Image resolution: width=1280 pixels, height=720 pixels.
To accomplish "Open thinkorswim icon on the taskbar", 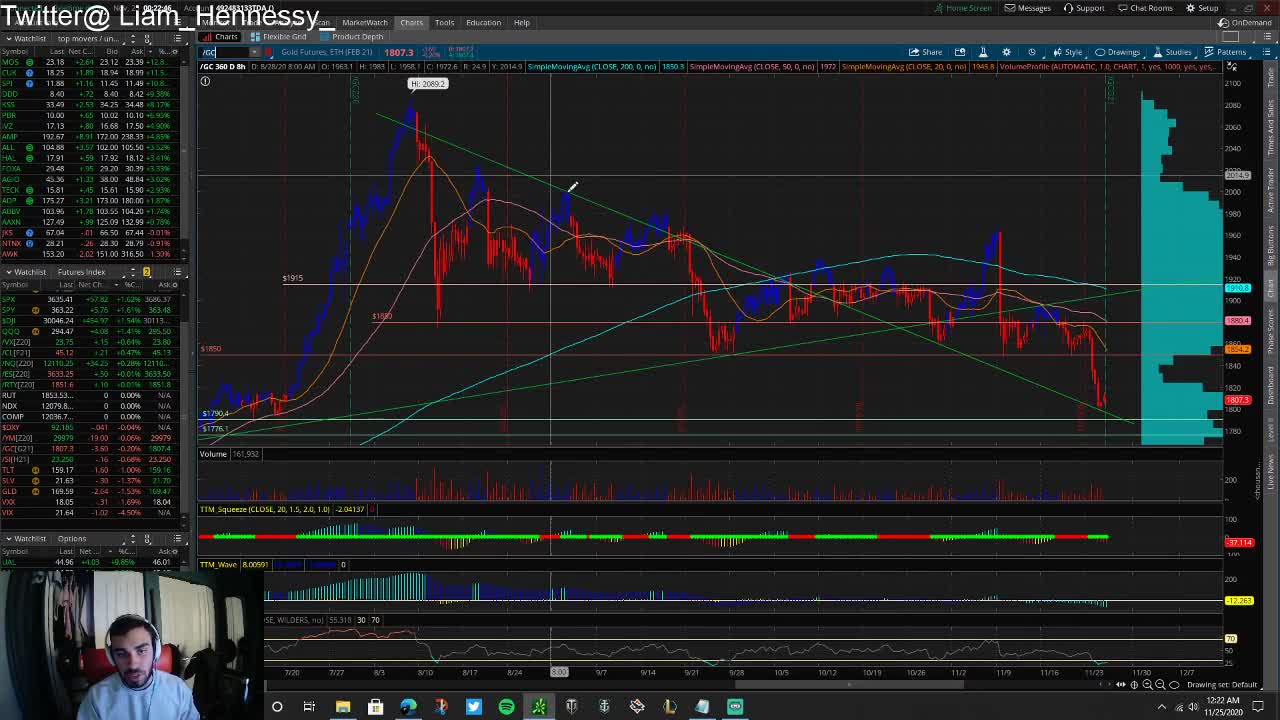I will click(x=539, y=707).
